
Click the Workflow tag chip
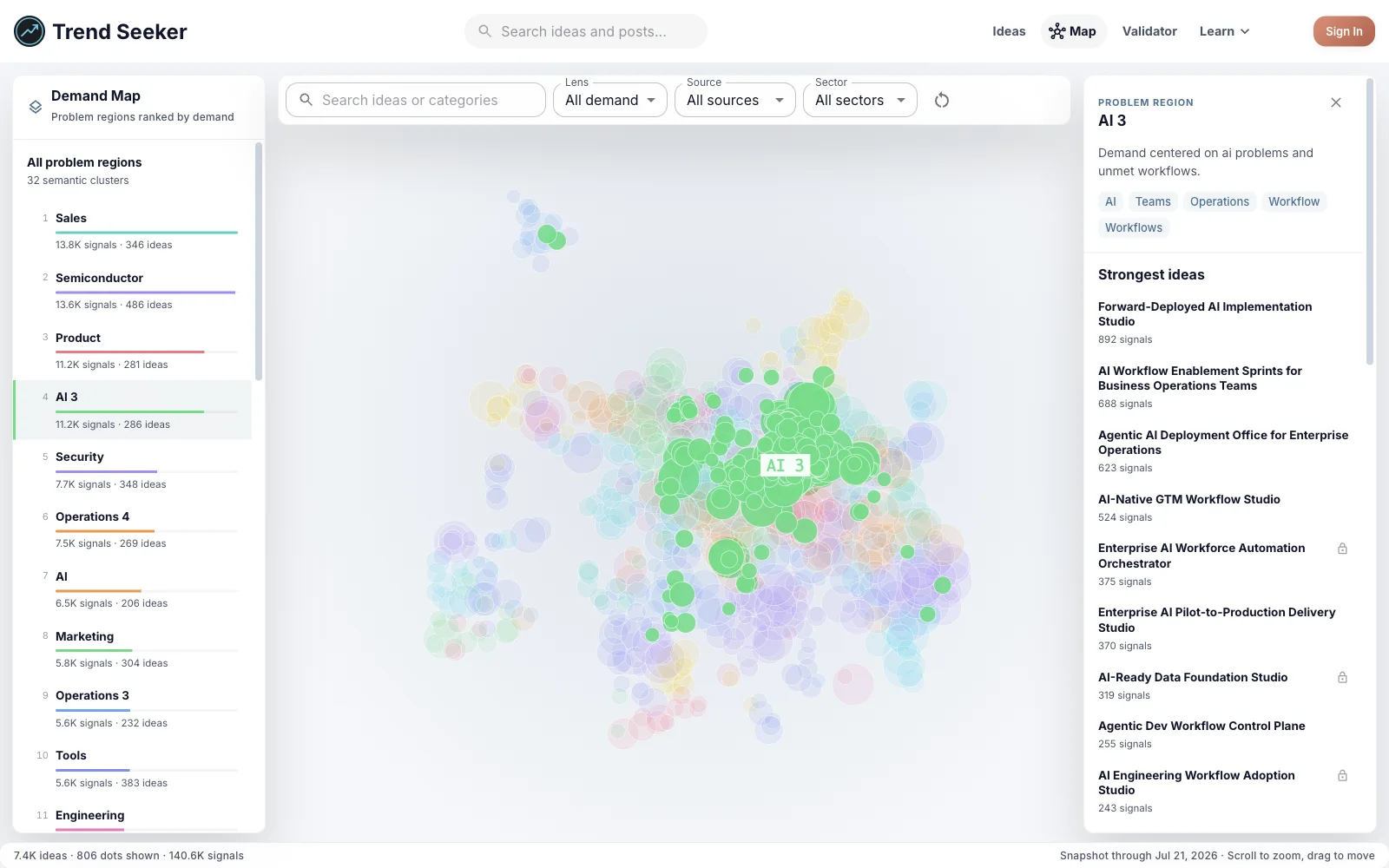1294,201
